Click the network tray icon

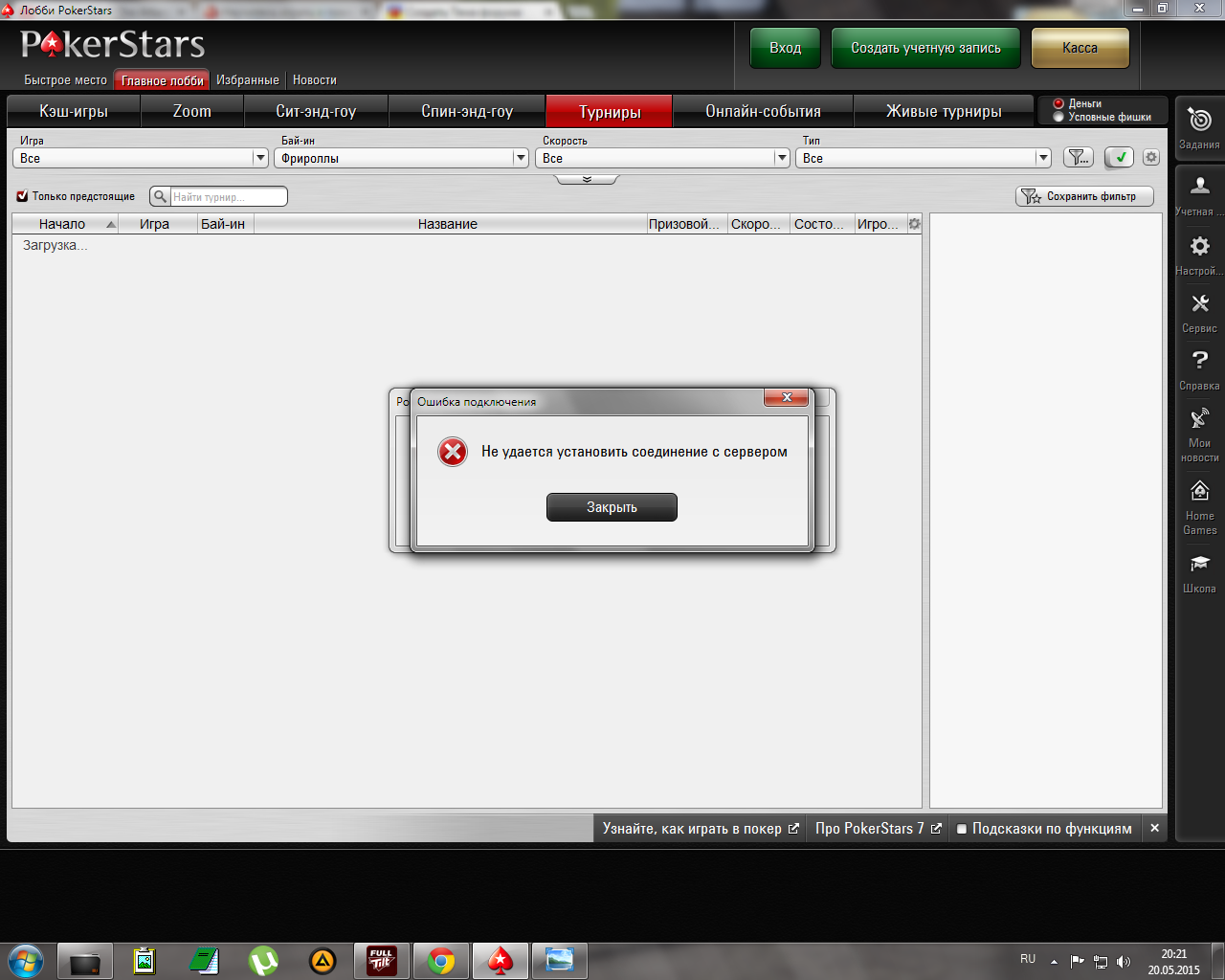[1101, 961]
